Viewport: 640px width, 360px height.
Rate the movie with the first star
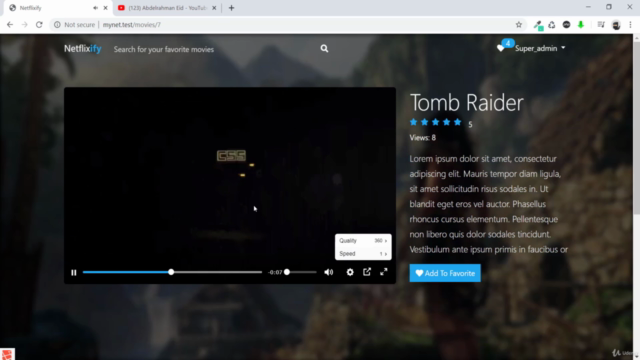413,122
